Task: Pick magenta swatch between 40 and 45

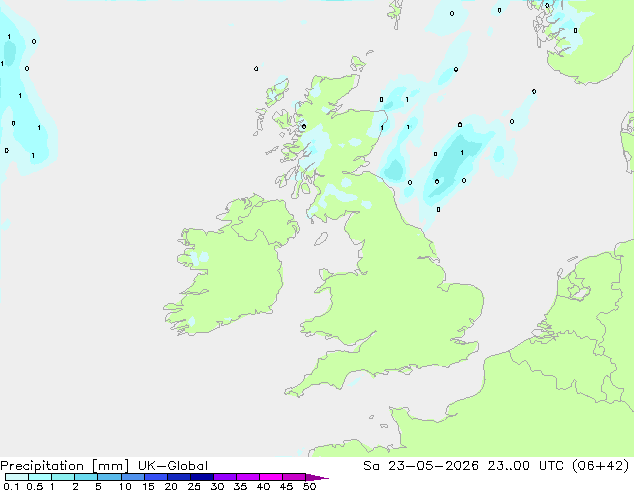Action: [271, 477]
